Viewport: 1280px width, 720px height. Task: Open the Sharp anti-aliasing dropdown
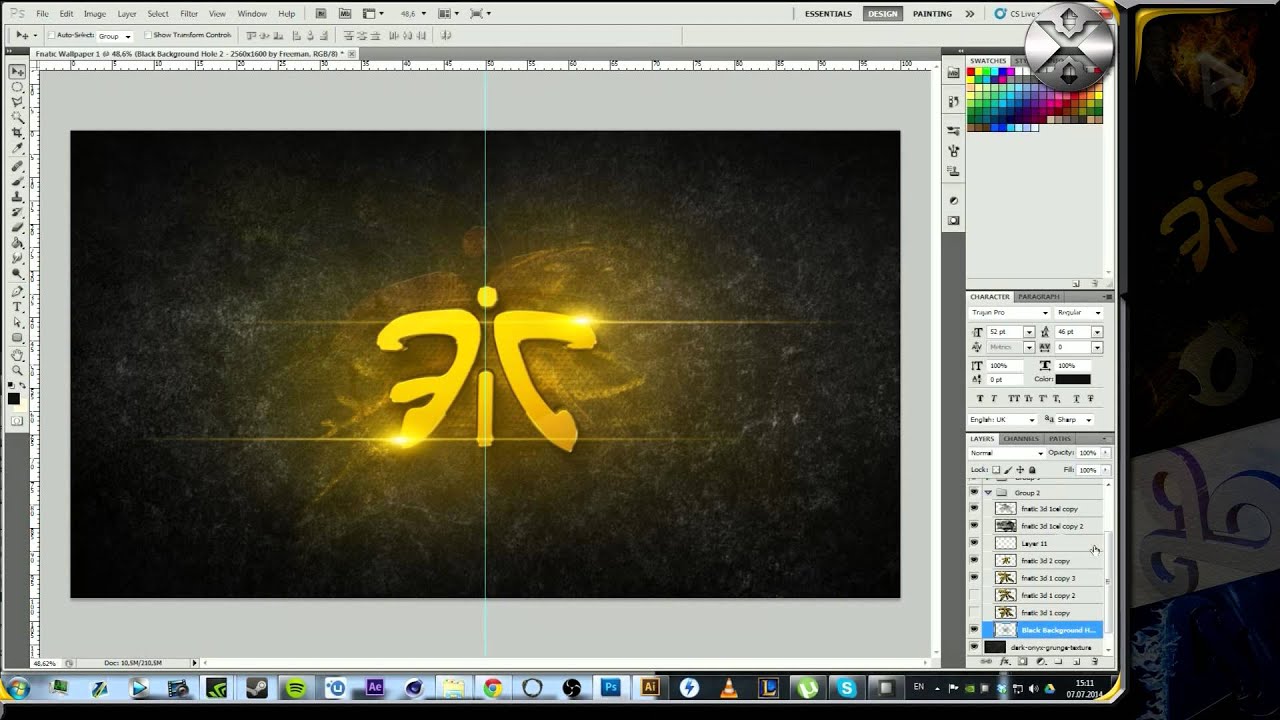point(1076,420)
